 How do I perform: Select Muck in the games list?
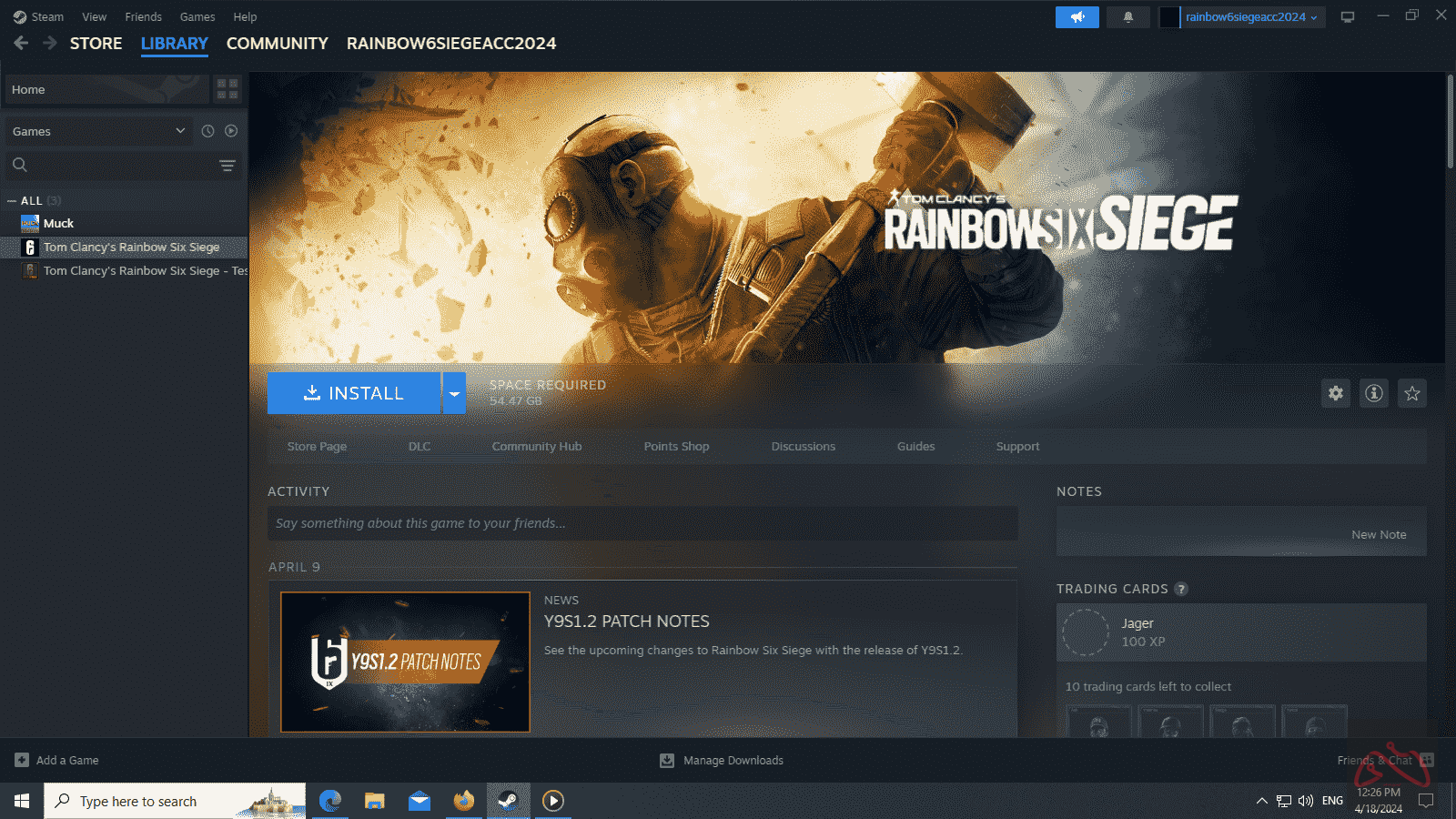point(58,223)
